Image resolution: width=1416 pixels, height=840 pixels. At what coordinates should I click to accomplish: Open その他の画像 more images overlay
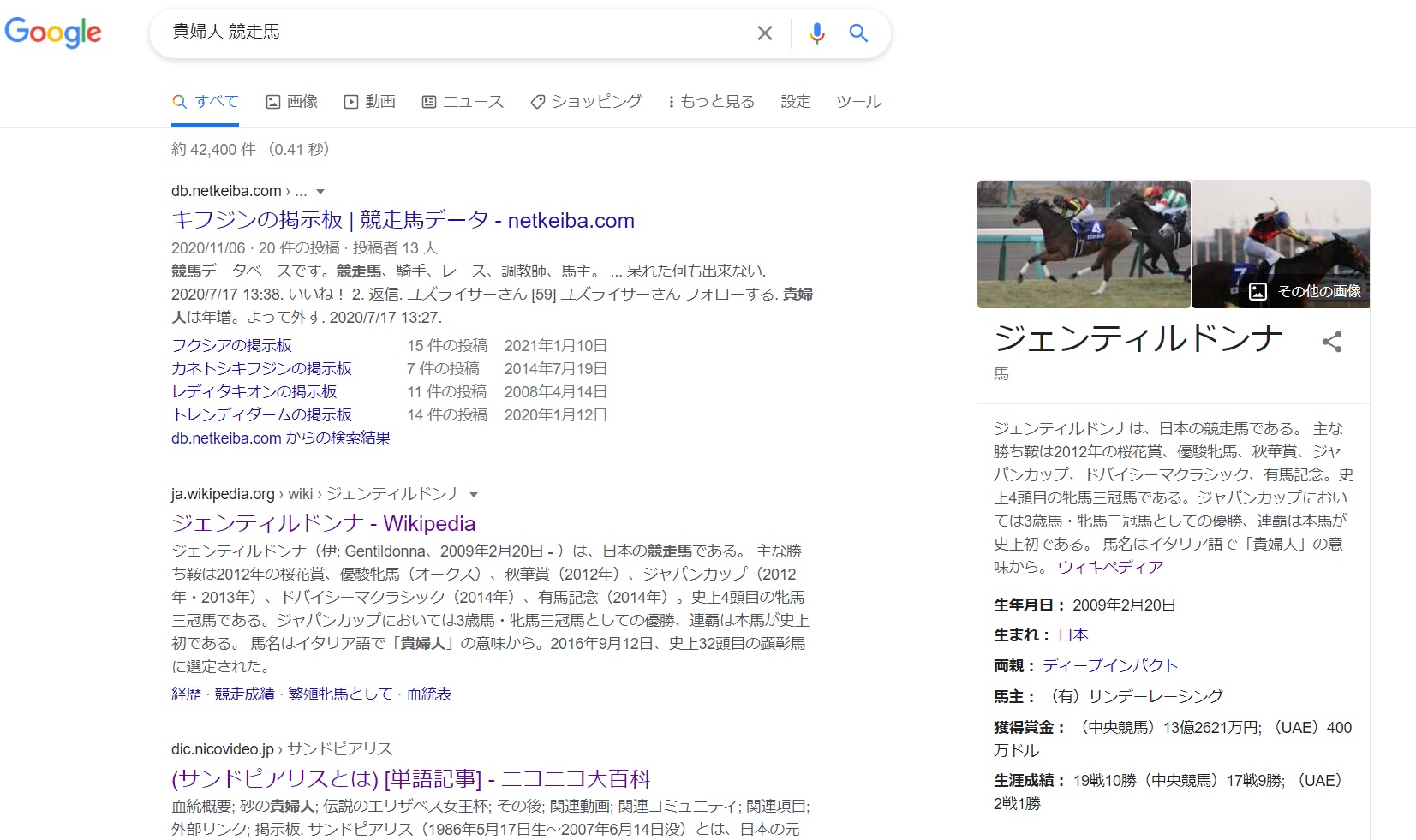(x=1305, y=291)
